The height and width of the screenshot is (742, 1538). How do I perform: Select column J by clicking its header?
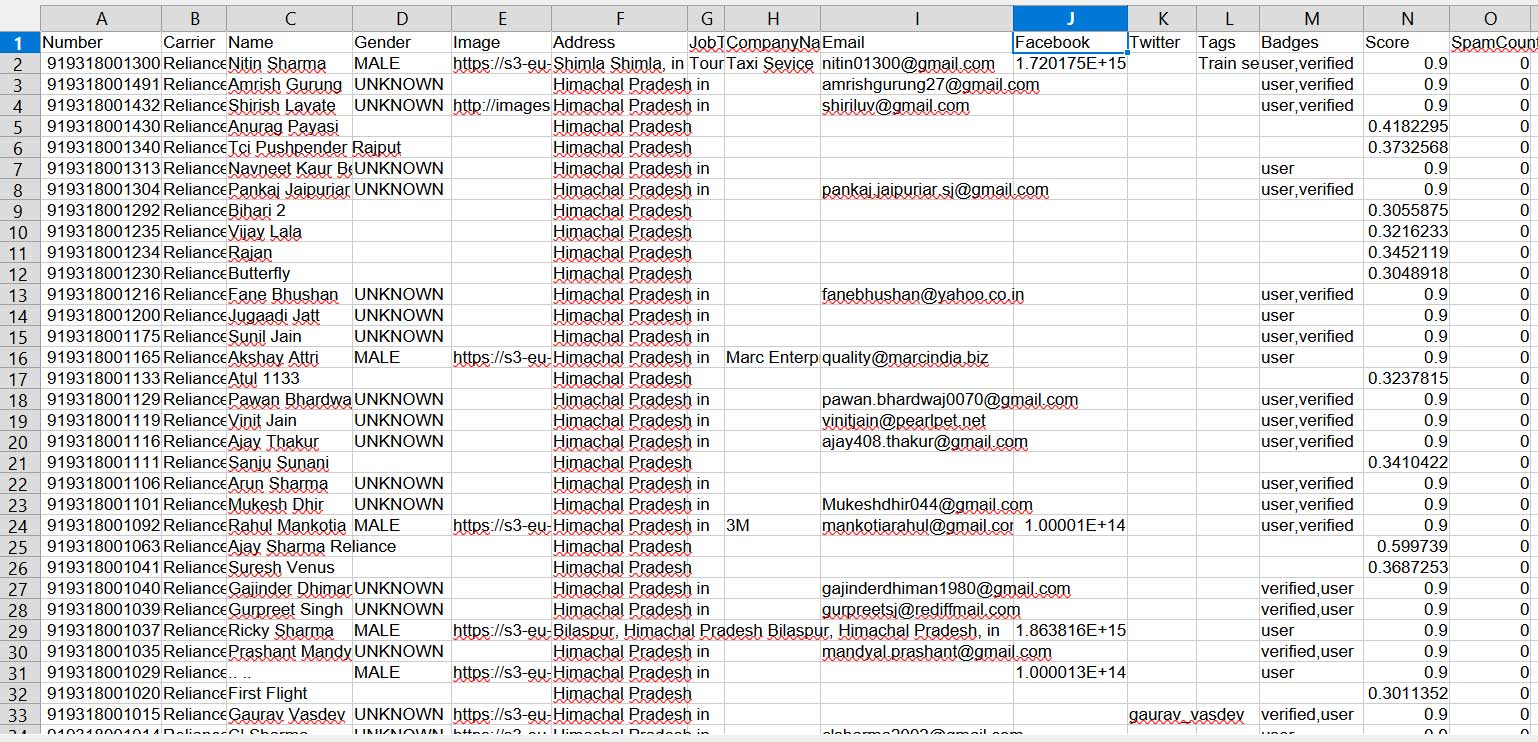(x=1071, y=17)
